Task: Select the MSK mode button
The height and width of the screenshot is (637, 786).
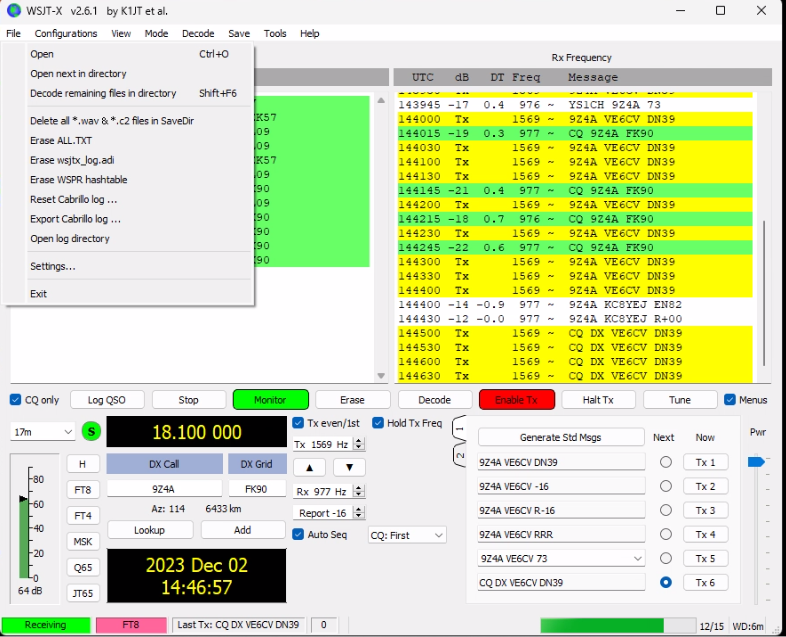Action: point(83,541)
